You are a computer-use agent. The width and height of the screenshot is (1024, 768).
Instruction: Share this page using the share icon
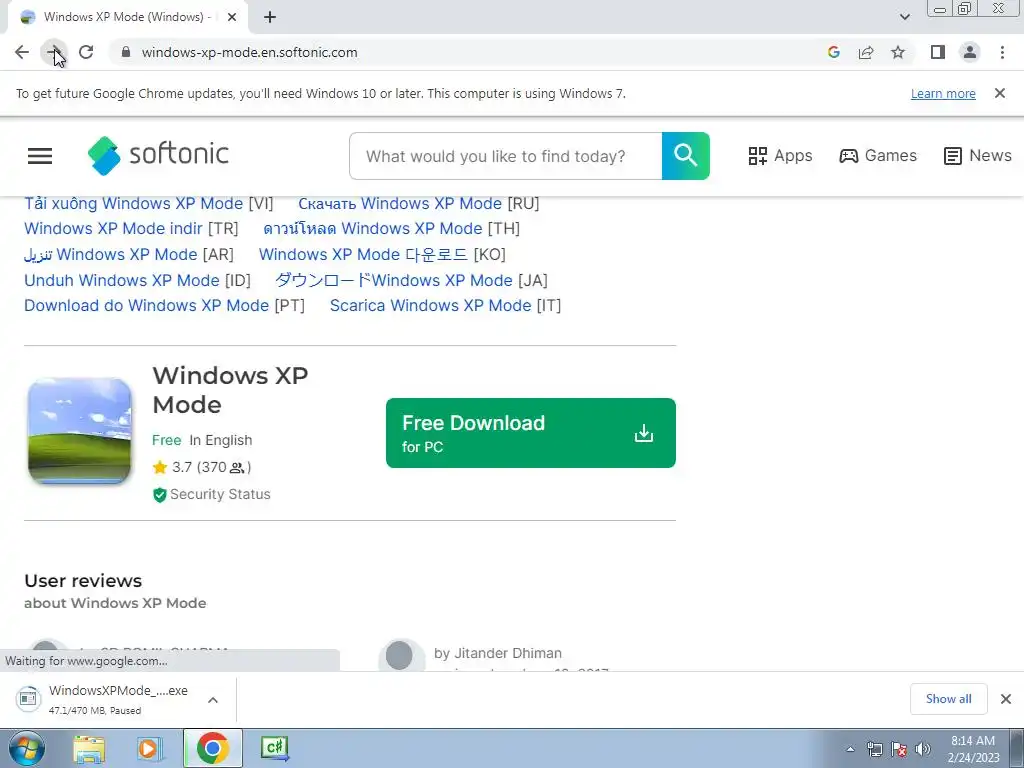click(x=866, y=52)
